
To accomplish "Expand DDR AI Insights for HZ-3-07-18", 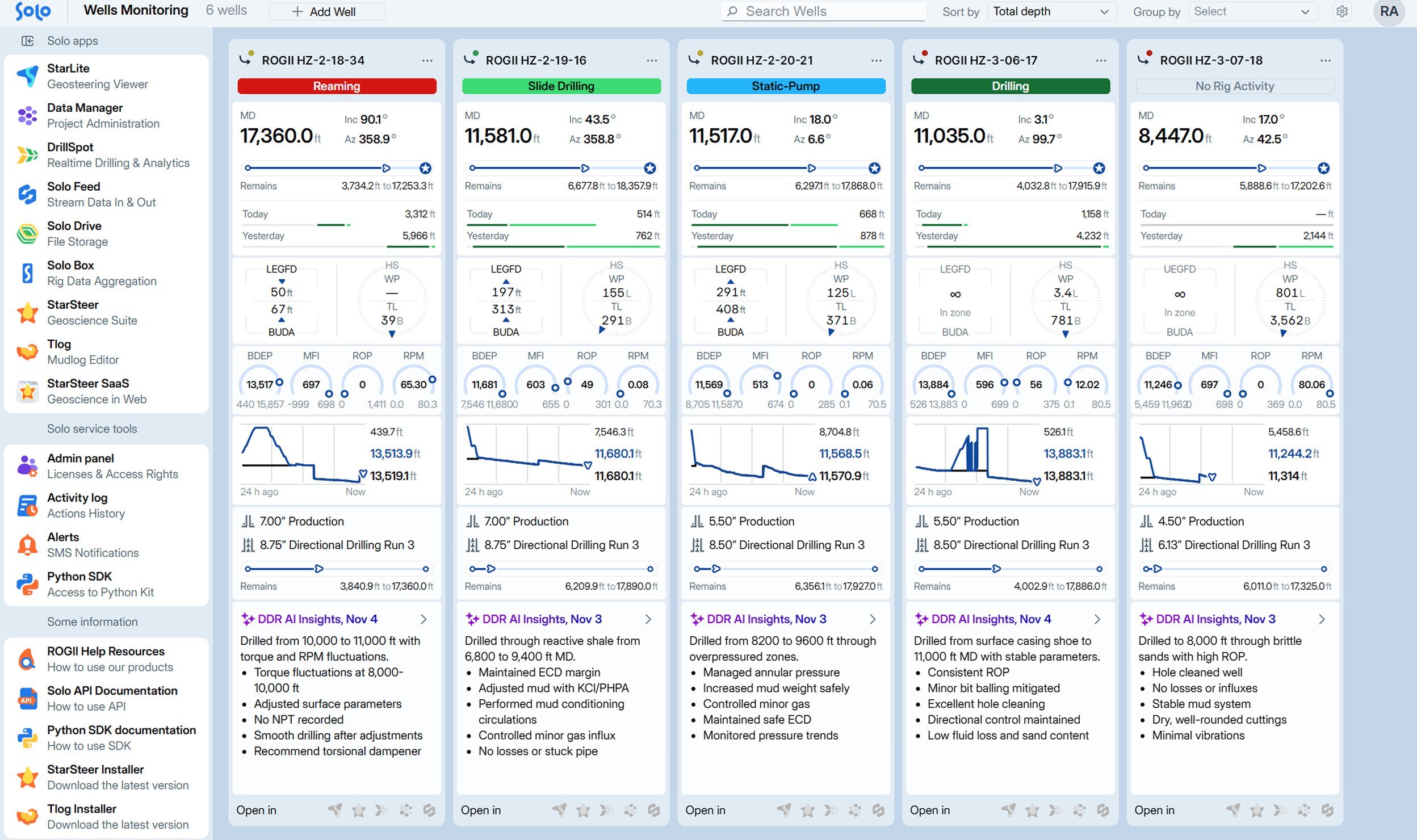I will click(1322, 619).
